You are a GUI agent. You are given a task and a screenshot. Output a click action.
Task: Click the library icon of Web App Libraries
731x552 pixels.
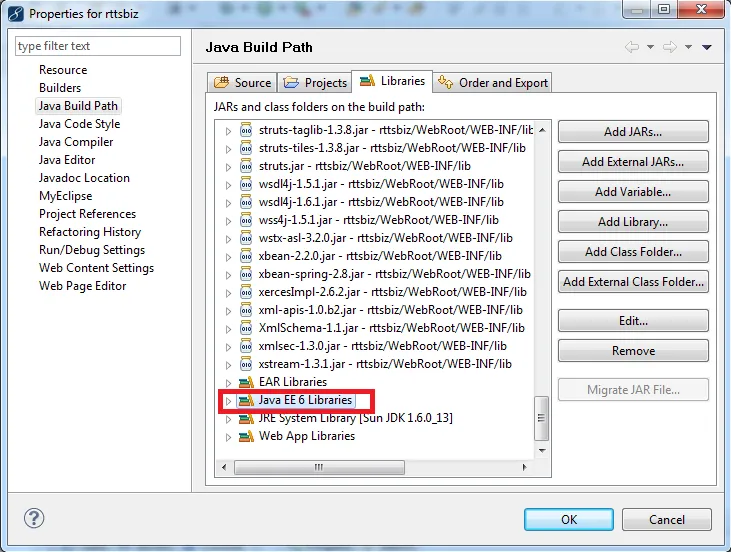(x=246, y=436)
